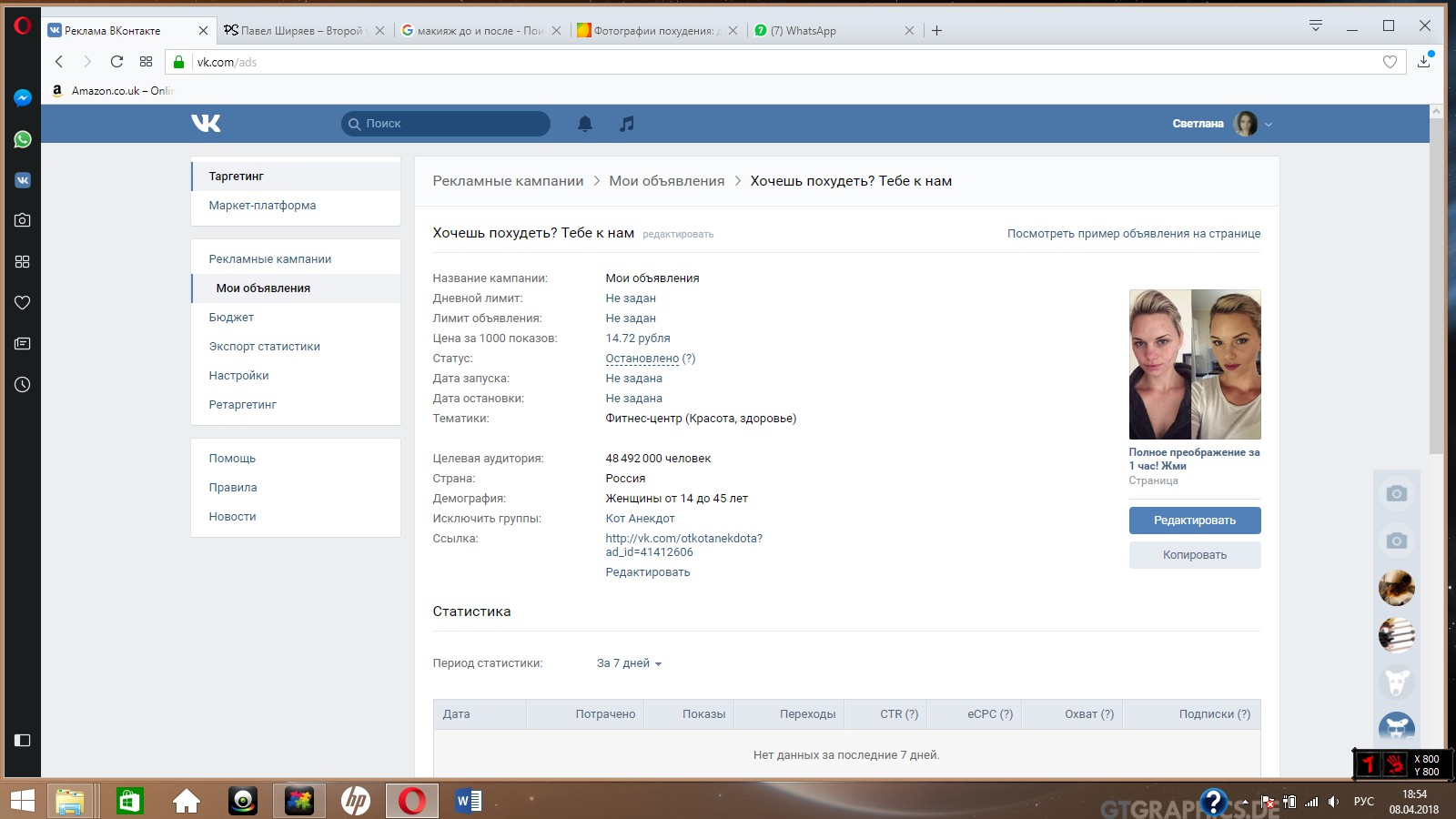Click the blue Редактировать button
1456x819 pixels.
1195,521
